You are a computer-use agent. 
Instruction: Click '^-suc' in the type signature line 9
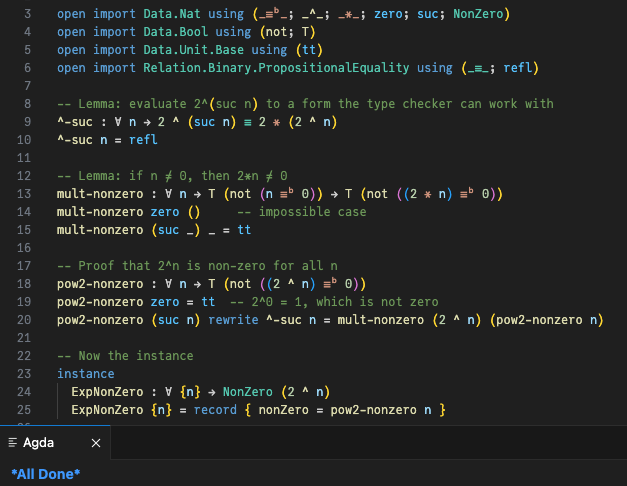[75, 122]
